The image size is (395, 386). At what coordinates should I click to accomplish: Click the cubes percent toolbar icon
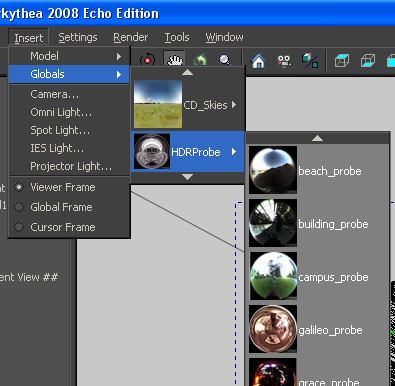click(310, 61)
